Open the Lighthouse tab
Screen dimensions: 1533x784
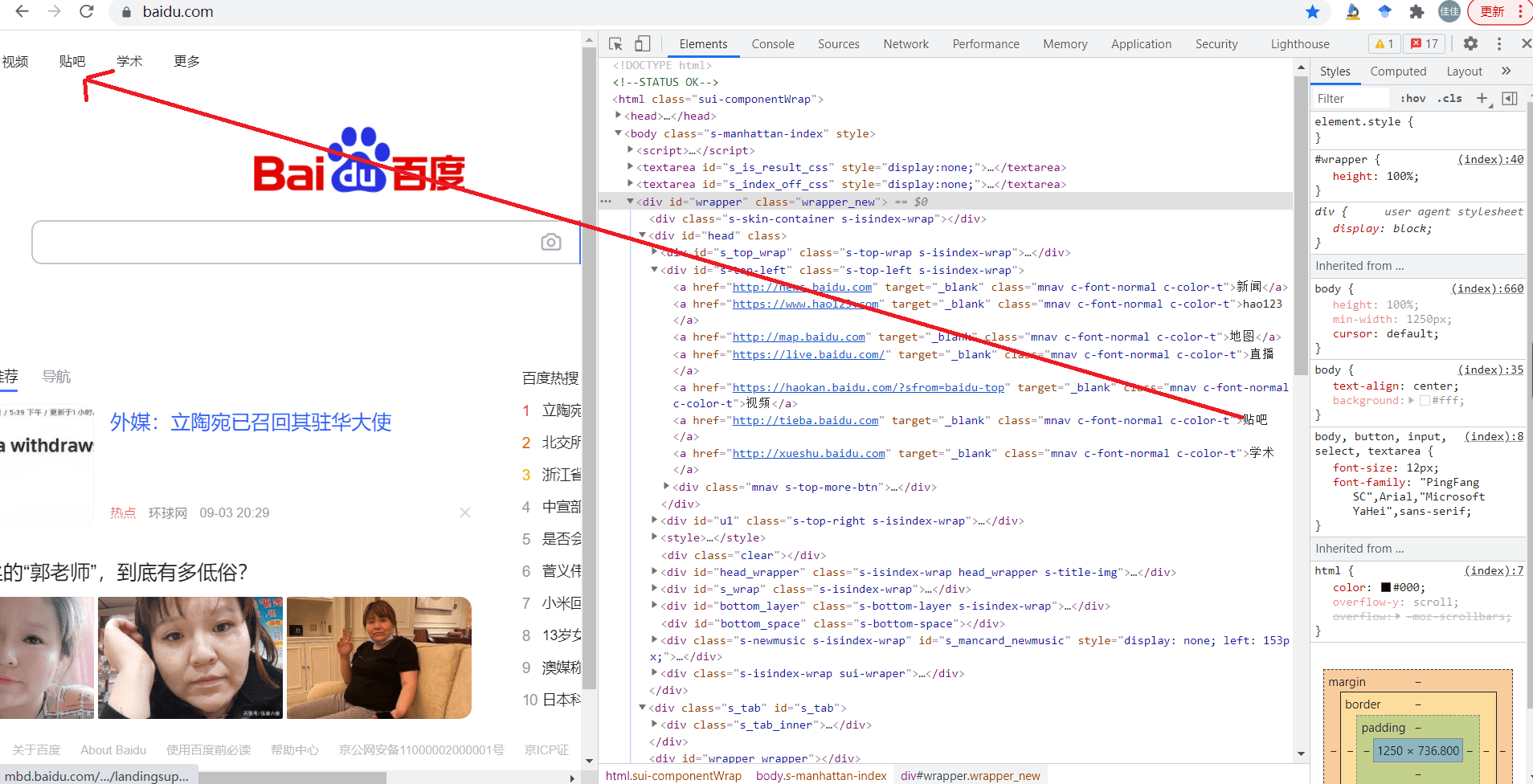point(1300,44)
